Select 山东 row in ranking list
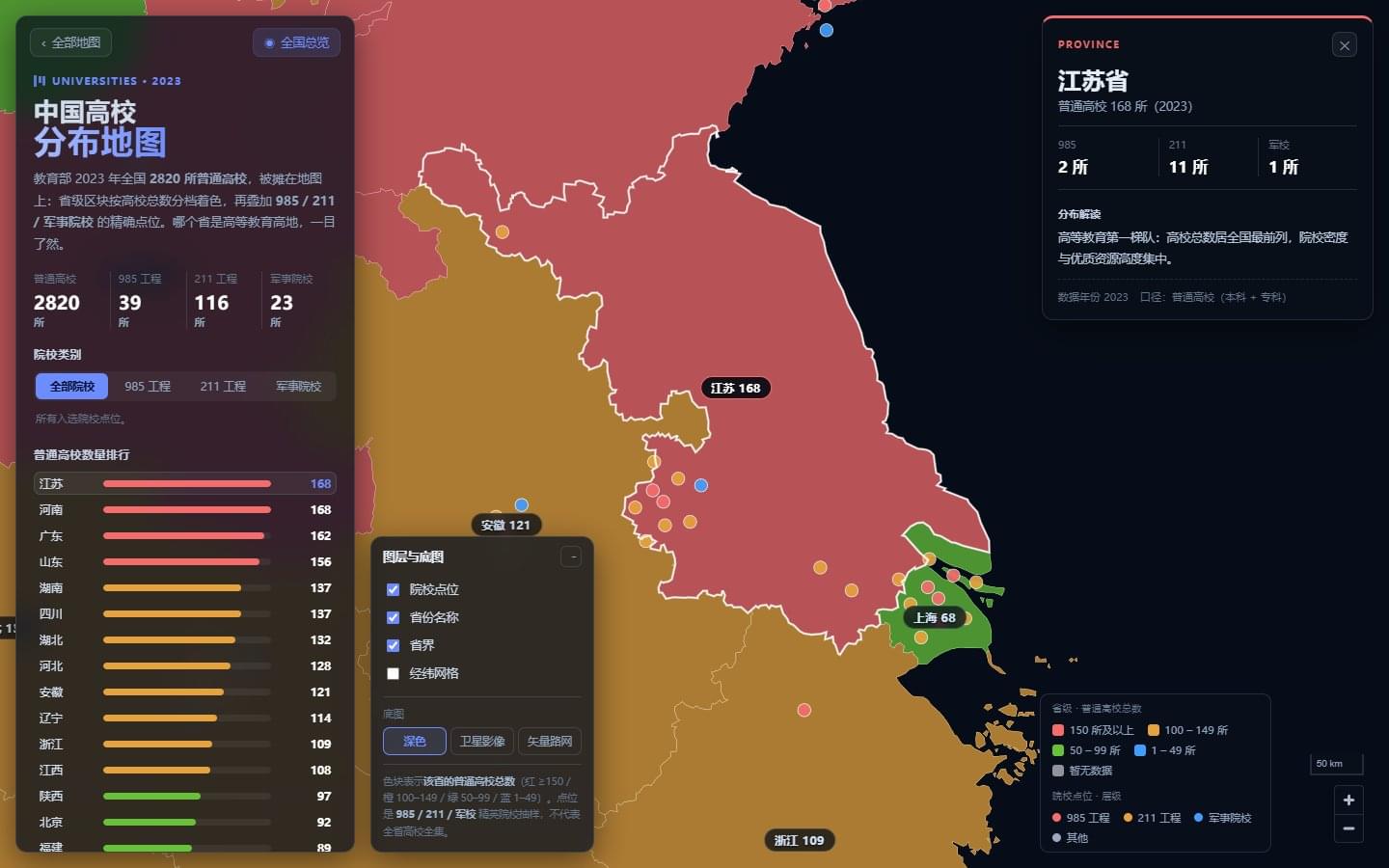1389x868 pixels. 185,561
